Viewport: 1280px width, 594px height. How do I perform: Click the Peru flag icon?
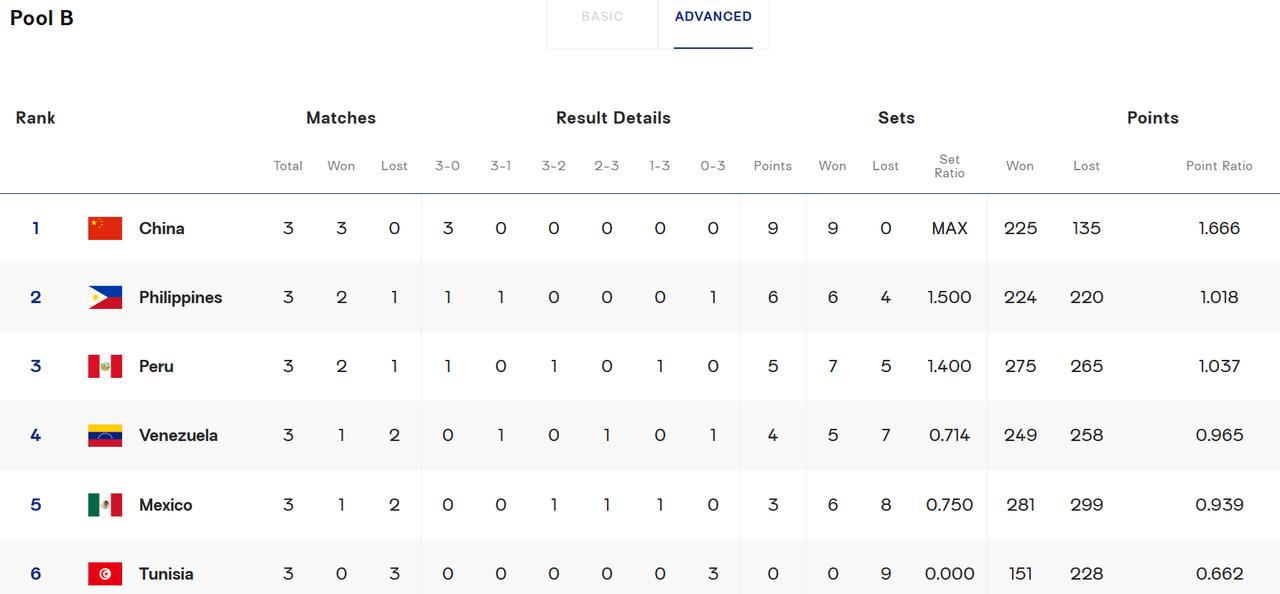(x=105, y=366)
